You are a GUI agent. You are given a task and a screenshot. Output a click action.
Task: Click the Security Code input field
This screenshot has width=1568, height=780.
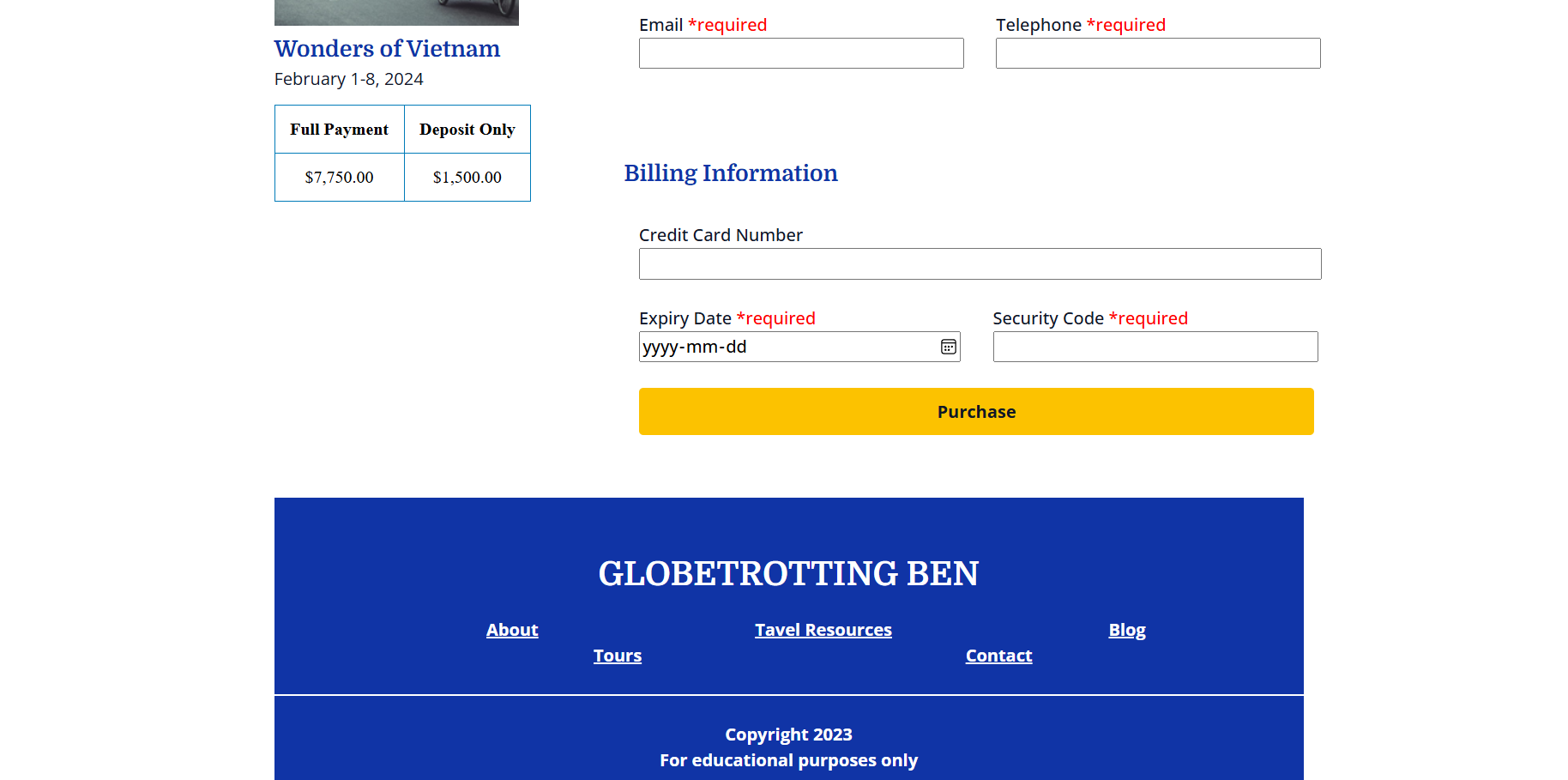(1155, 347)
